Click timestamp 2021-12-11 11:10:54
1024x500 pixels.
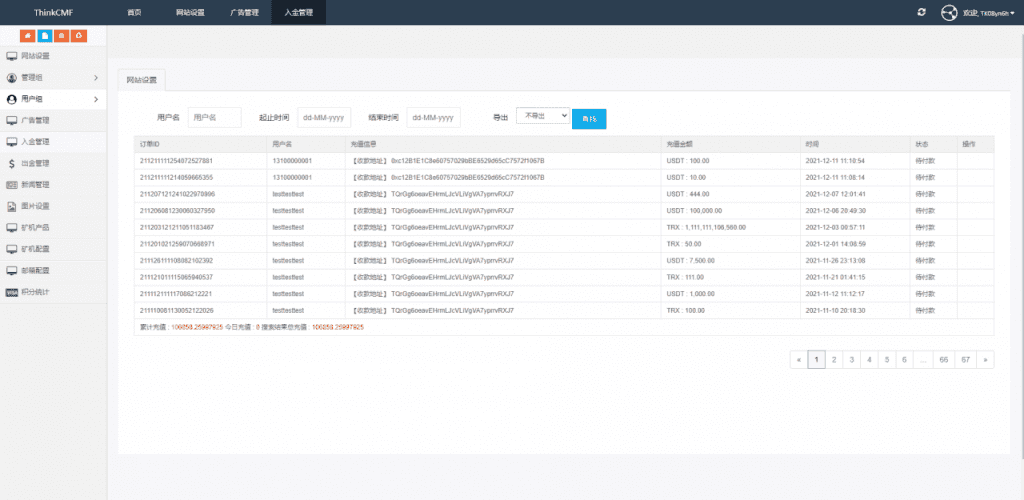(x=835, y=161)
